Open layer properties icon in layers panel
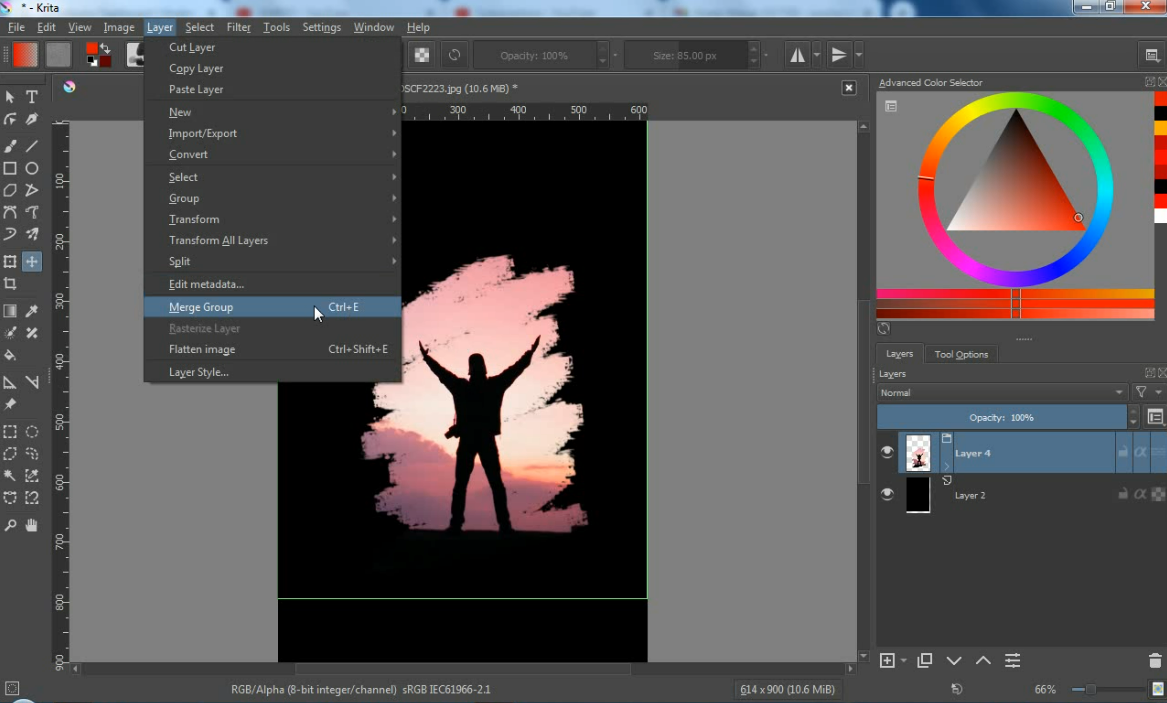 pos(1013,661)
